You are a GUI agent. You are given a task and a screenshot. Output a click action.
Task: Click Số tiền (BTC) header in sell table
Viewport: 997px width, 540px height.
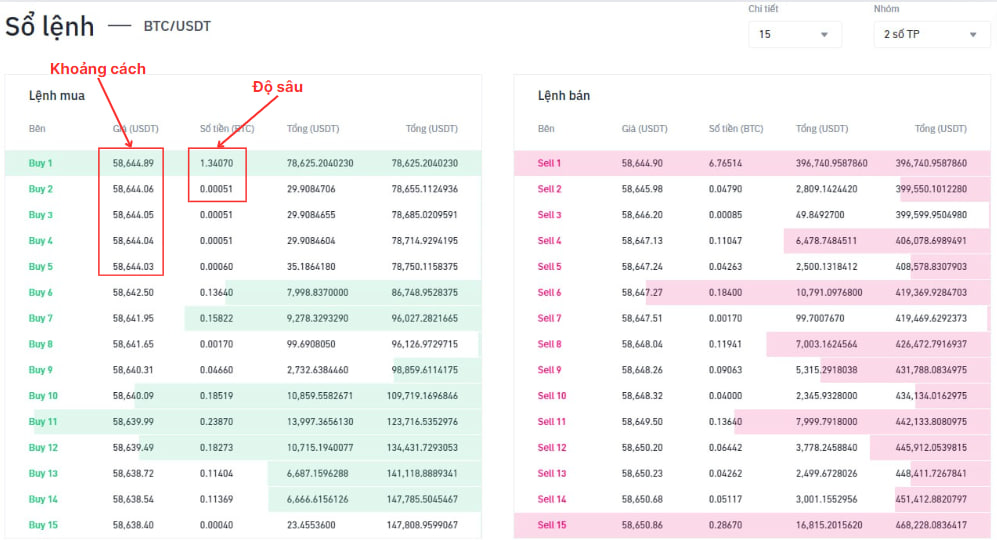click(736, 129)
